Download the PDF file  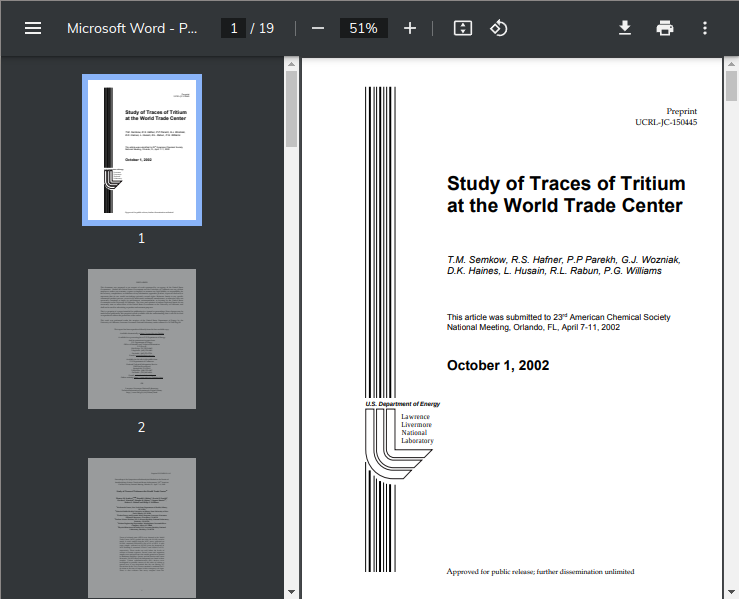tap(625, 28)
